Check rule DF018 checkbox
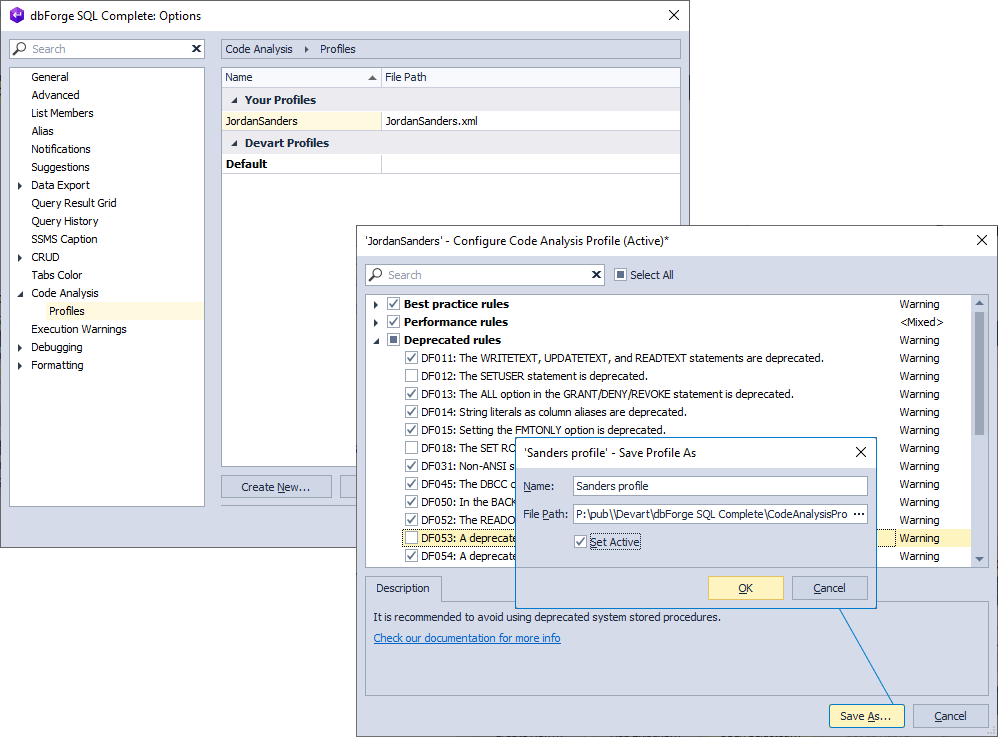This screenshot has width=998, height=737. click(411, 447)
